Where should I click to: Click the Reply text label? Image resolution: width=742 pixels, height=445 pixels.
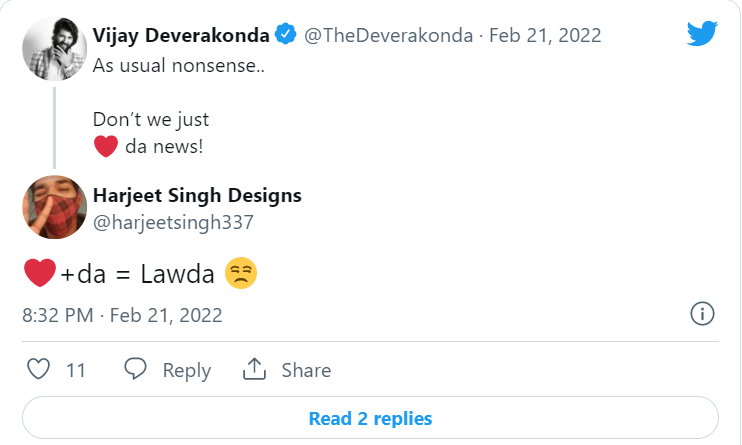[186, 371]
